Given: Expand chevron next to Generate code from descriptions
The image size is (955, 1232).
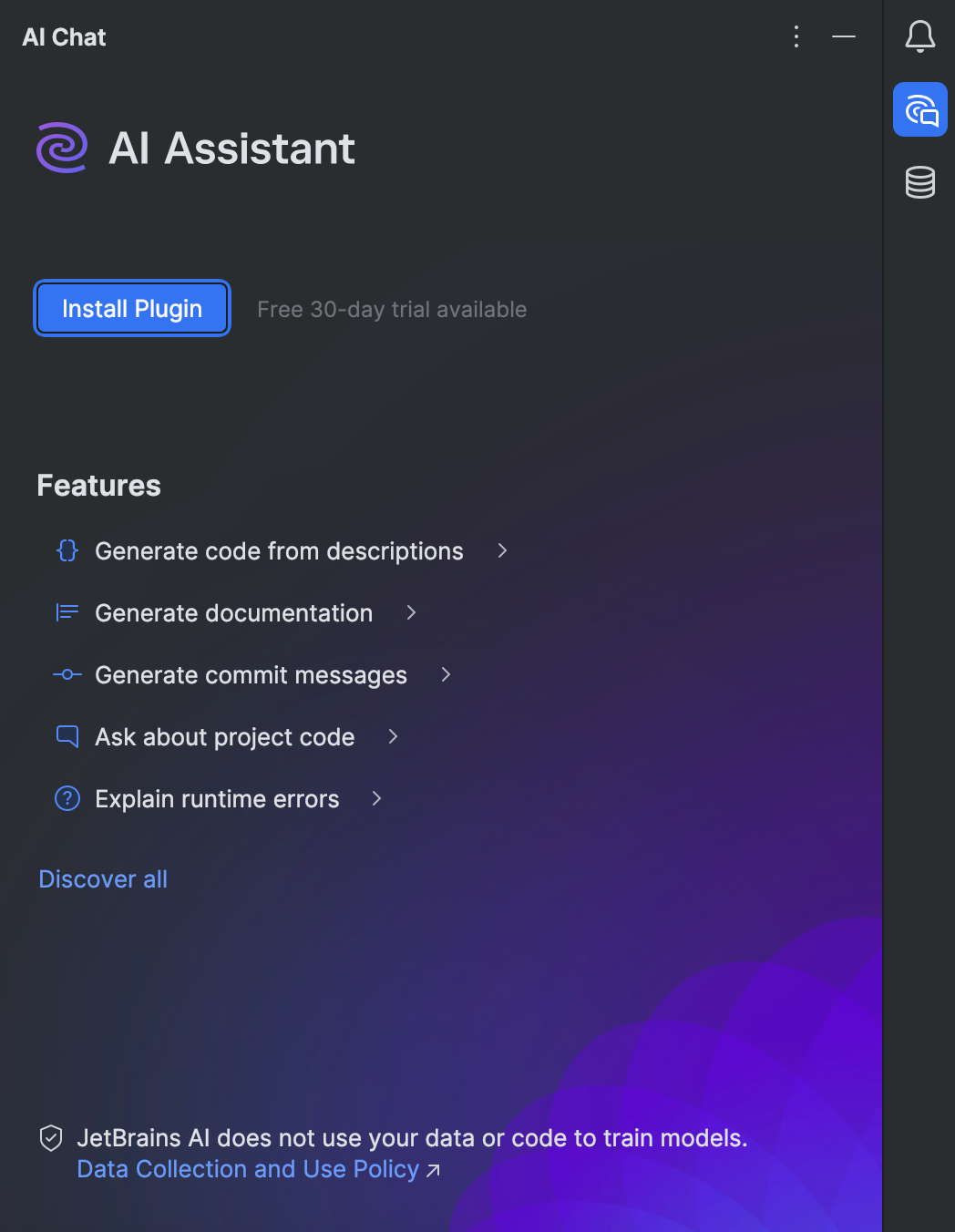Looking at the screenshot, I should tap(502, 550).
